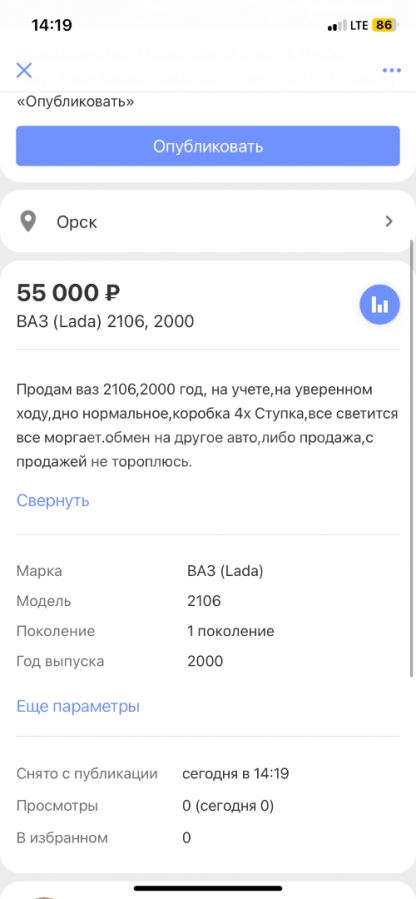Tap the blue price statistics chart icon
The height and width of the screenshot is (899, 416).
pyautogui.click(x=379, y=304)
